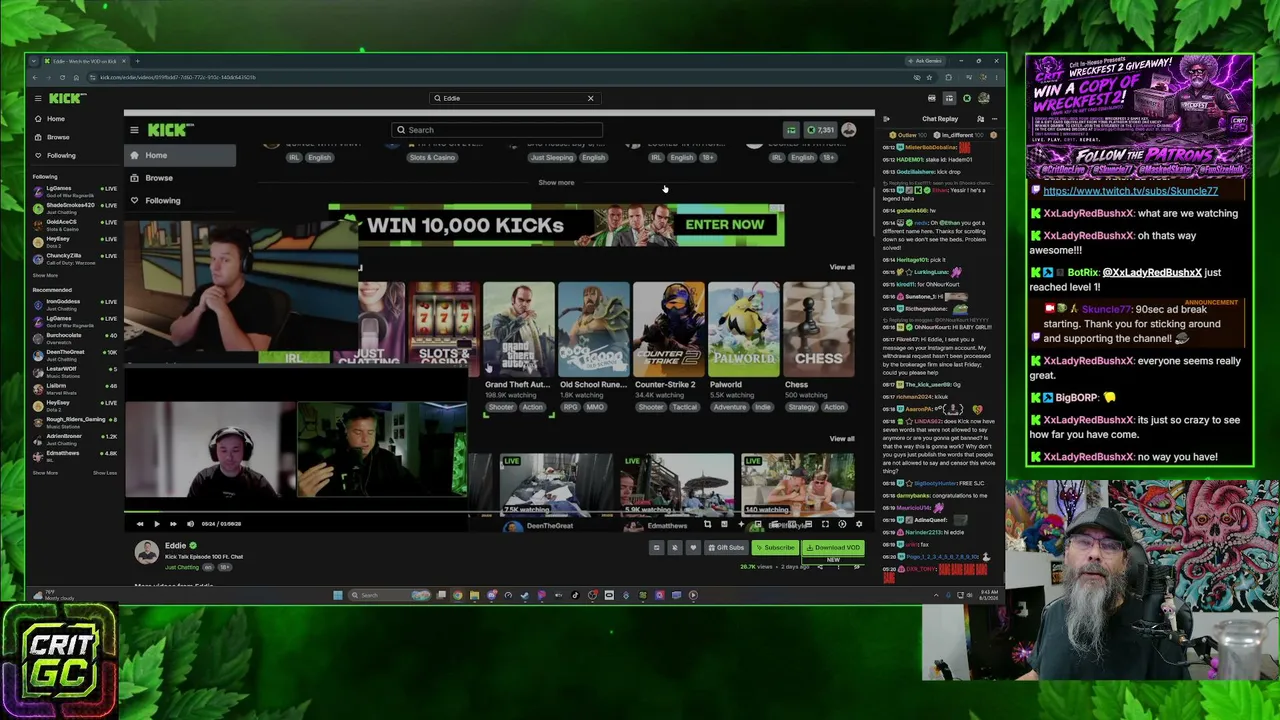Click the Show more divider link
This screenshot has height=720, width=1280.
(556, 183)
